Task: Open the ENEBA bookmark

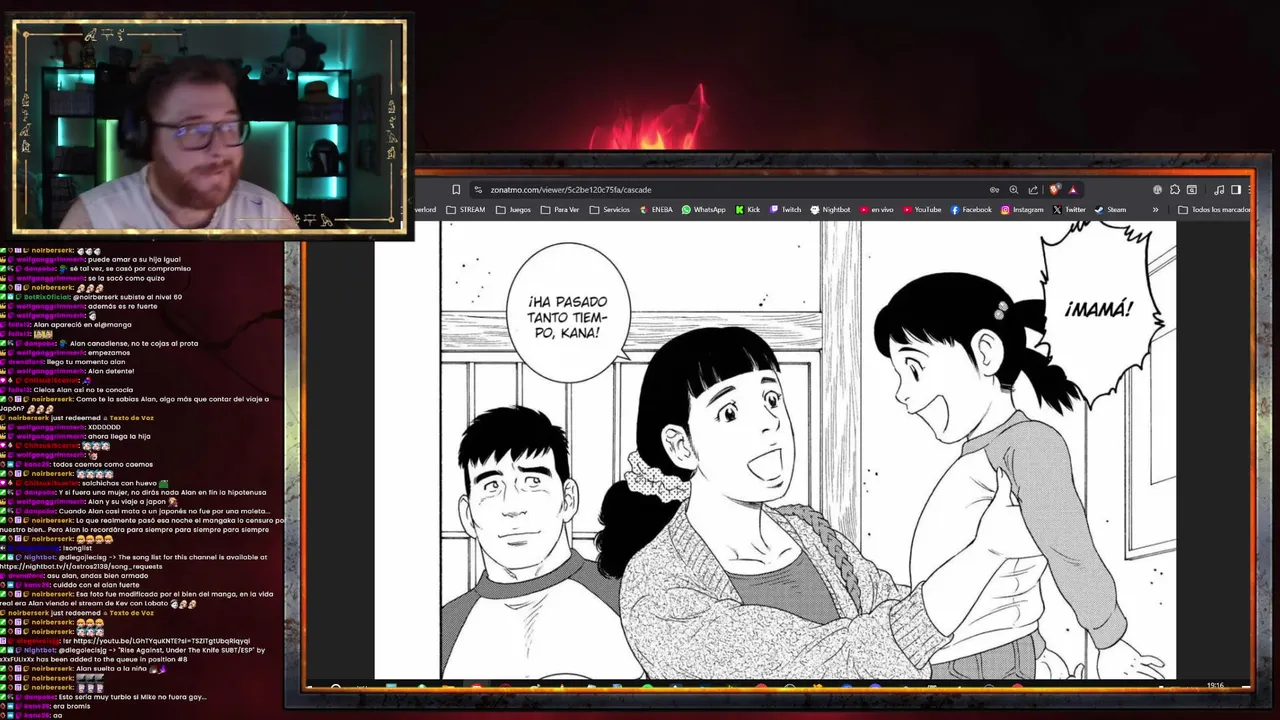Action: 656,210
